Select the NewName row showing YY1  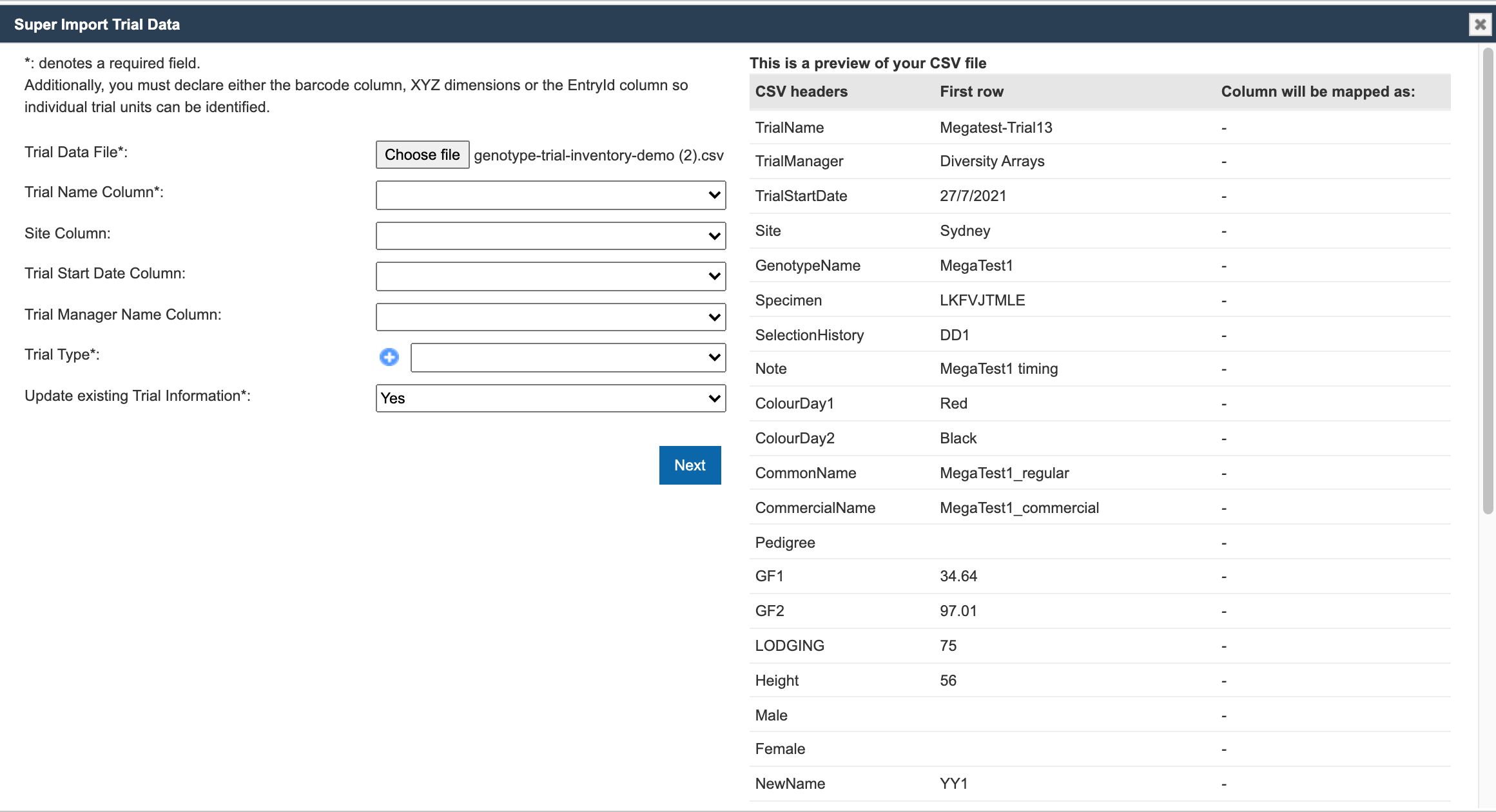click(790, 783)
